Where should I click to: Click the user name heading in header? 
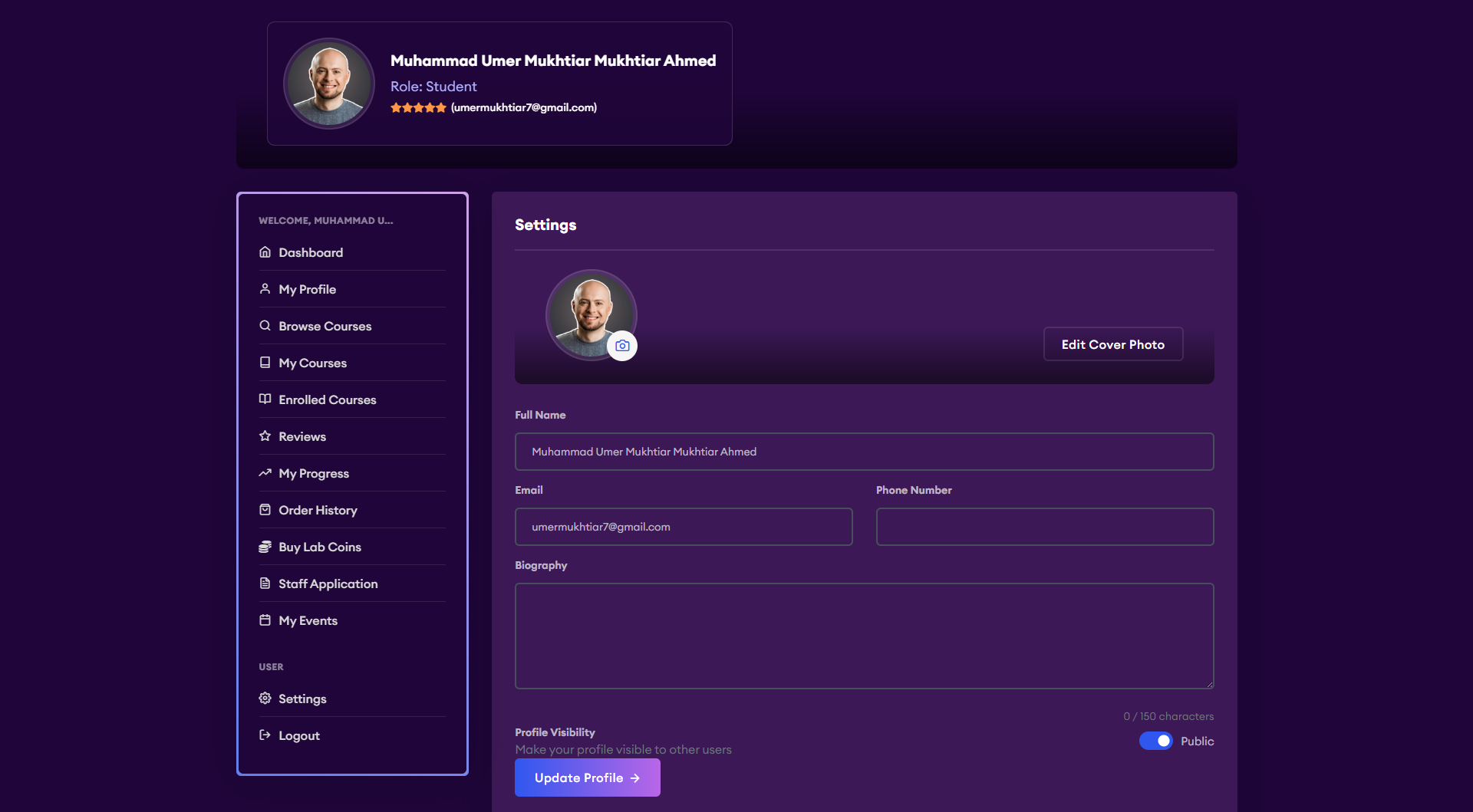553,61
